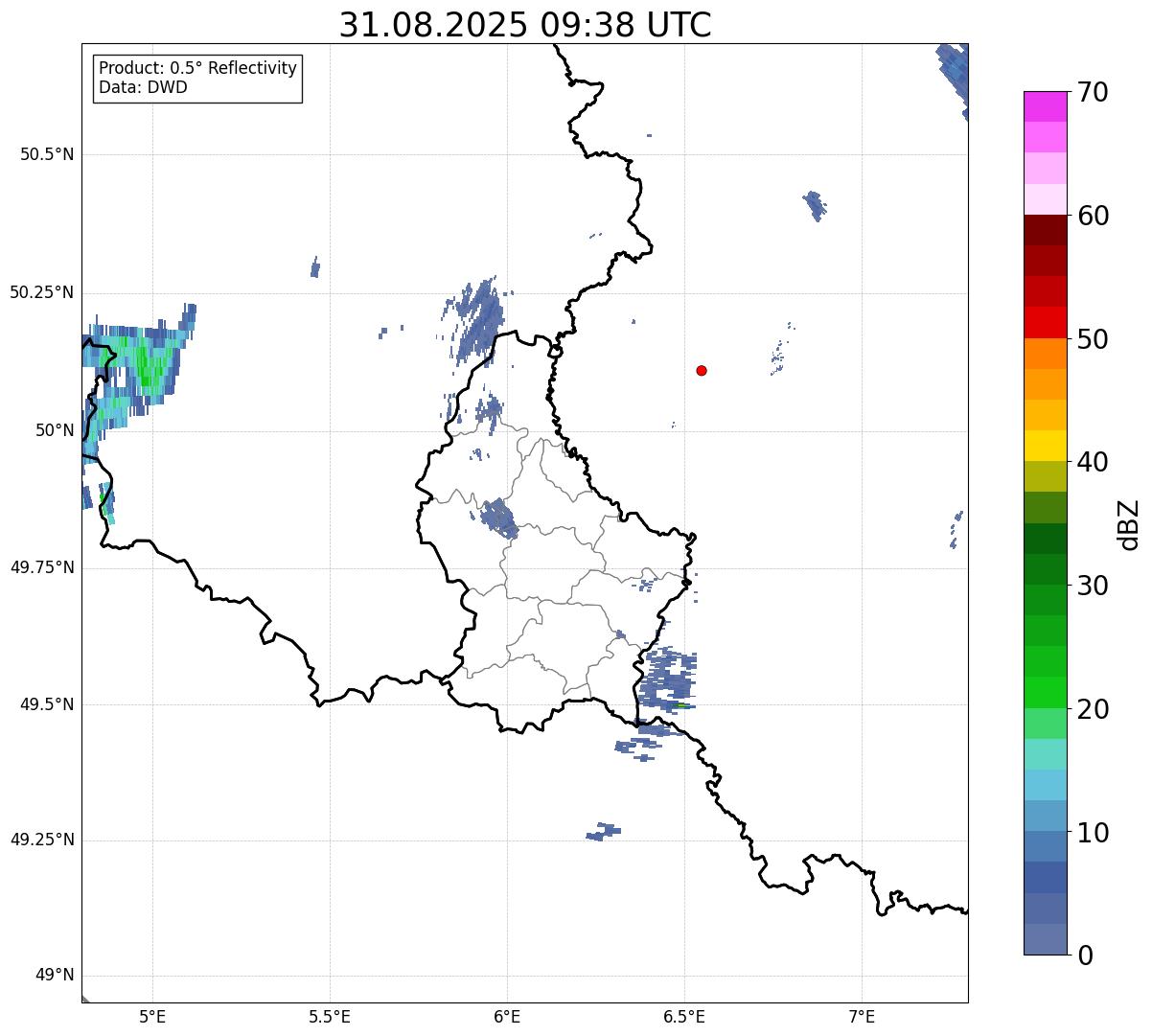Click the 49.75°N latitude label
Viewport: 1152px width, 1036px height.
click(x=41, y=567)
